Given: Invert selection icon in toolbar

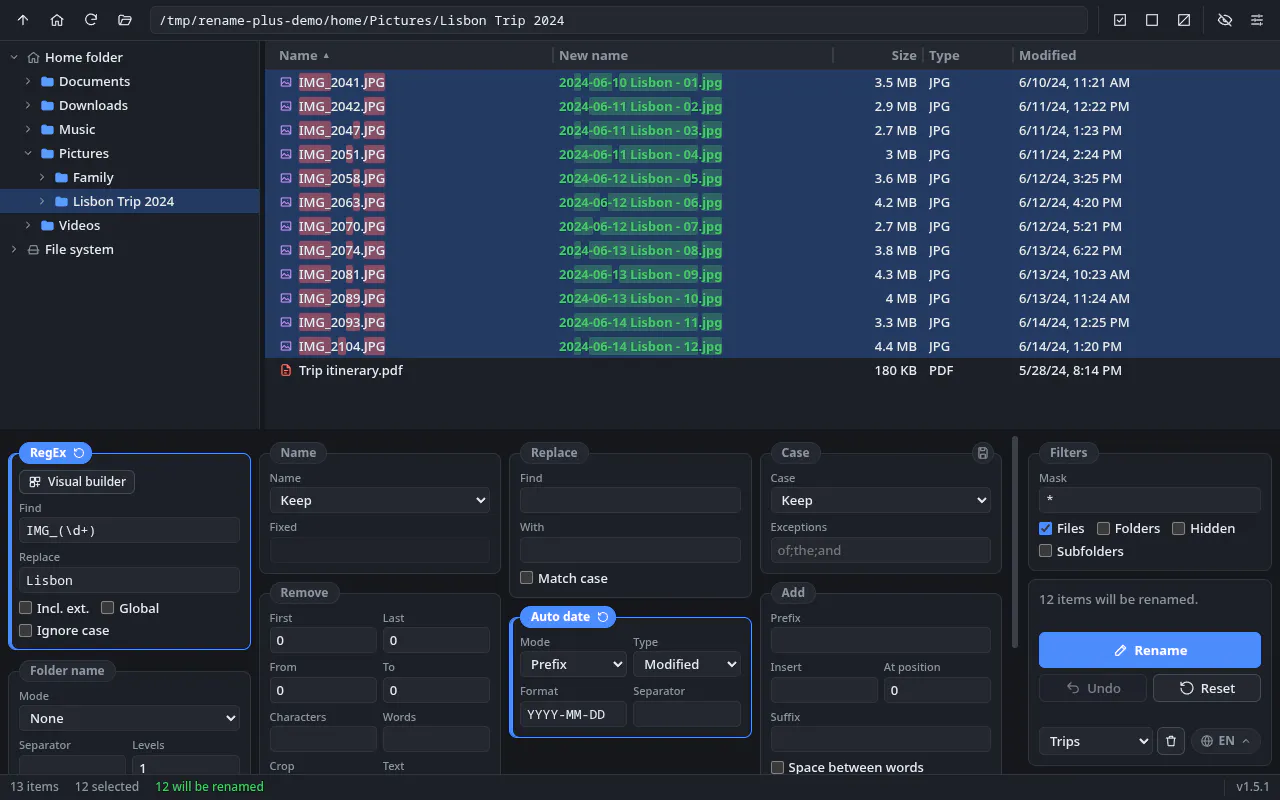Looking at the screenshot, I should 1184,20.
